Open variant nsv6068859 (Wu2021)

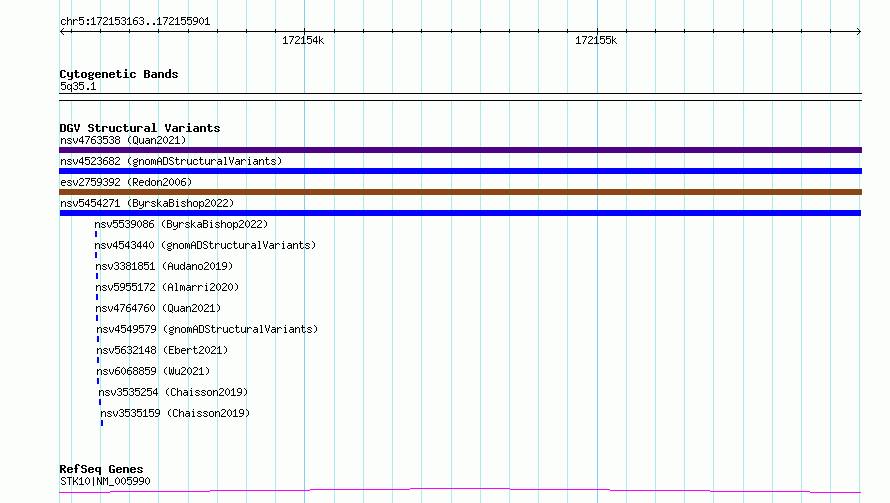(x=153, y=371)
